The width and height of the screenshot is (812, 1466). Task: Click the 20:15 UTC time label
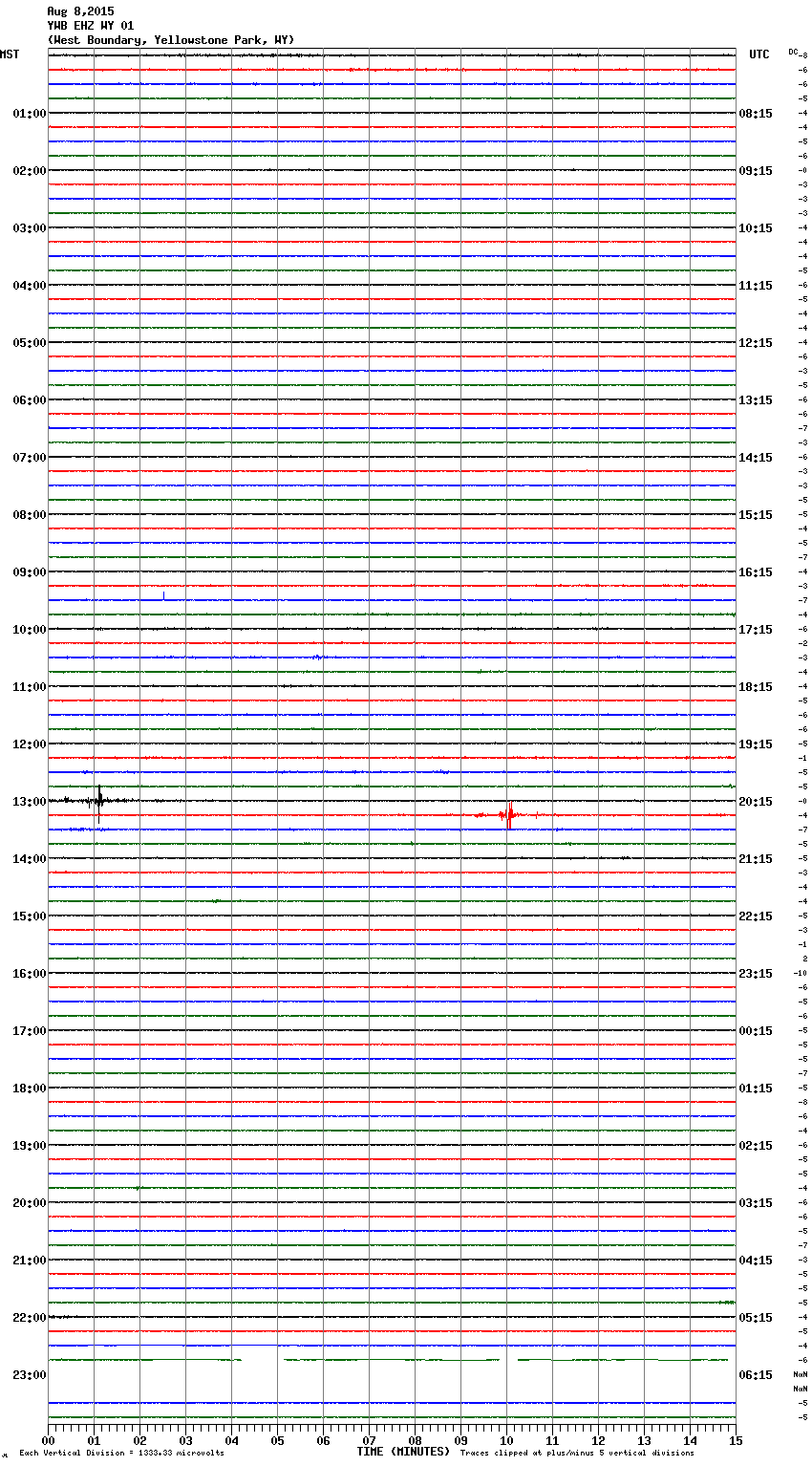pyautogui.click(x=756, y=802)
